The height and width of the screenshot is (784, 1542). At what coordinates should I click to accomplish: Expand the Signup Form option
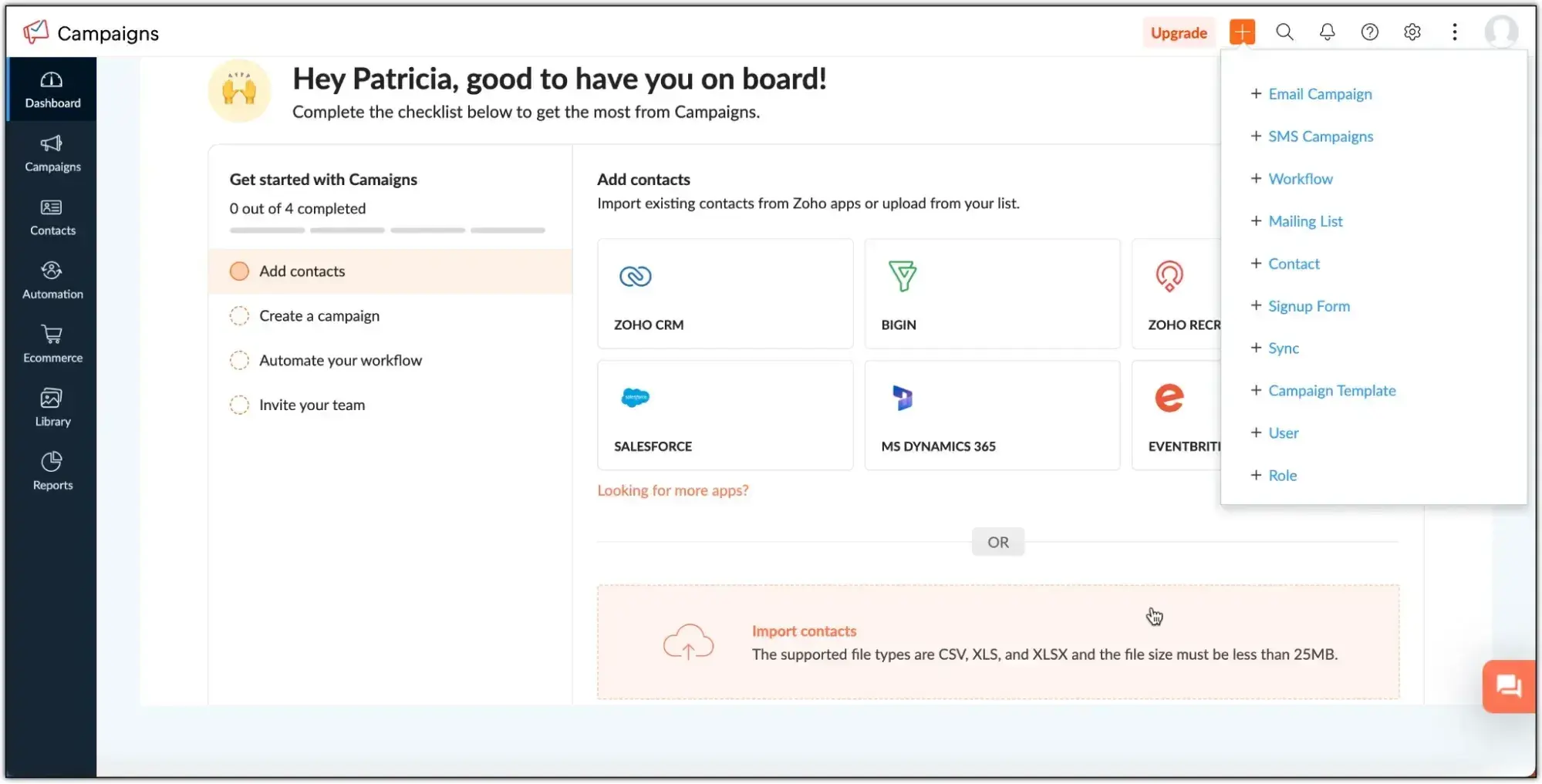click(x=1307, y=305)
